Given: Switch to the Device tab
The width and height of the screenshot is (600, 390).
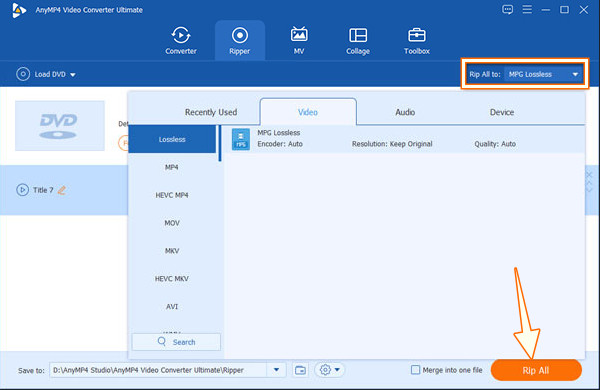Looking at the screenshot, I should (502, 112).
